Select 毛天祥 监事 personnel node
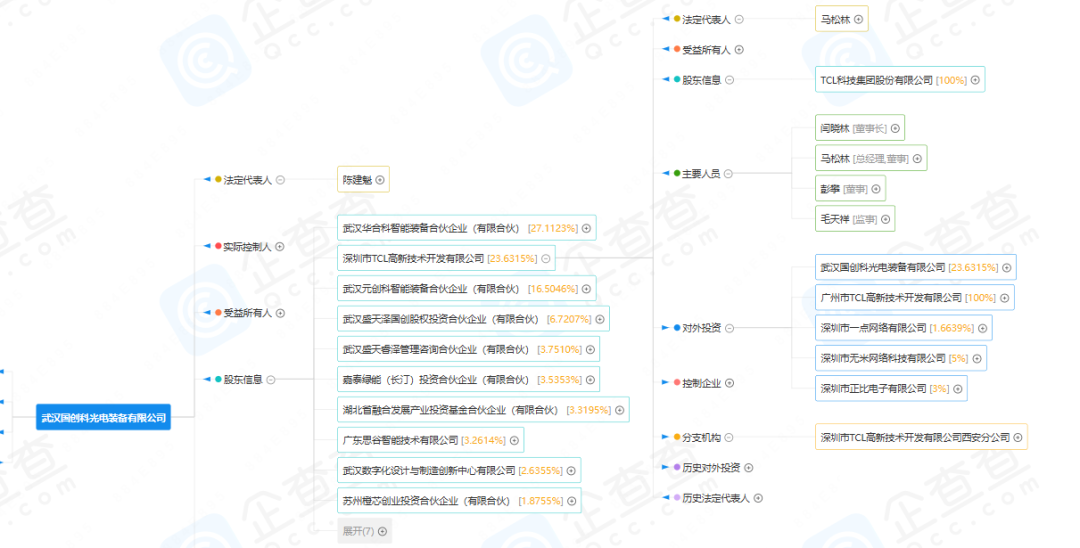 pos(855,219)
